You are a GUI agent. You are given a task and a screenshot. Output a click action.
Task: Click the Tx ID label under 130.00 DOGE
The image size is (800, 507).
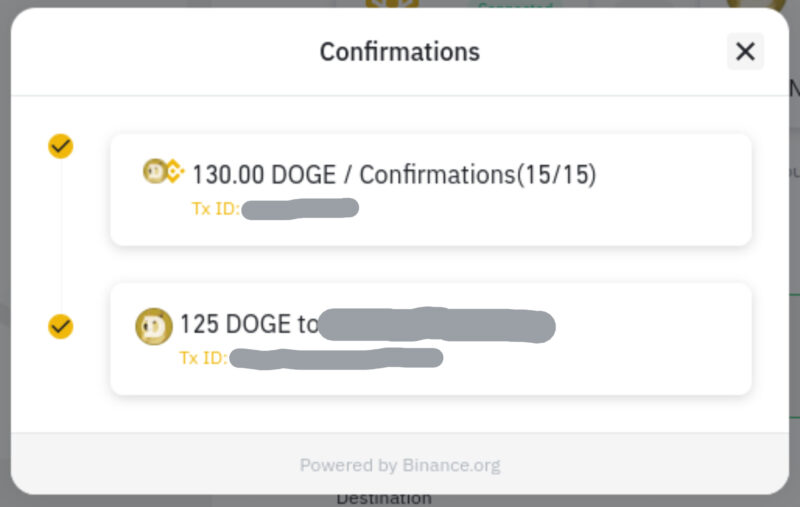[x=215, y=209]
